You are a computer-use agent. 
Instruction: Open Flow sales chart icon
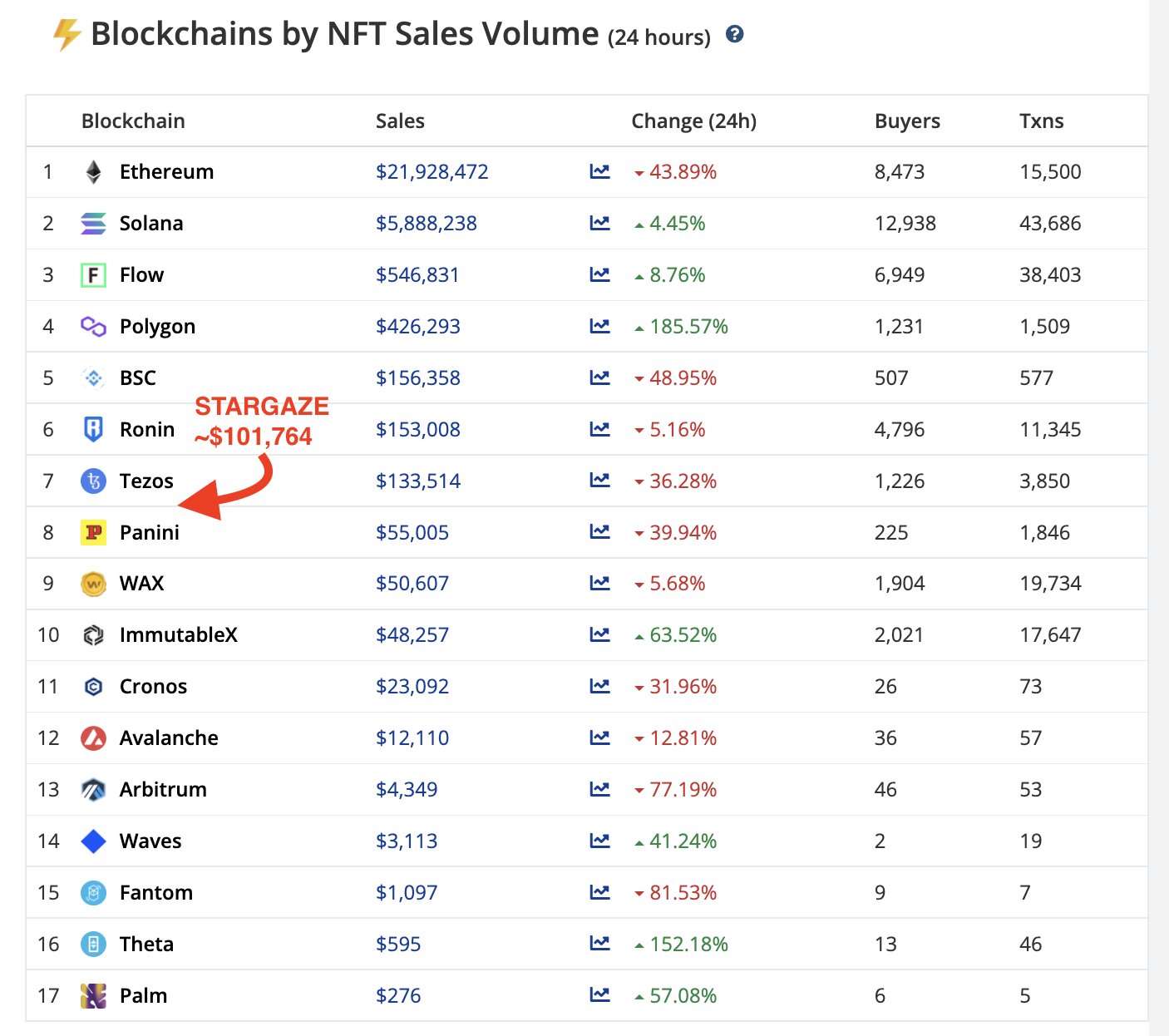click(x=599, y=274)
